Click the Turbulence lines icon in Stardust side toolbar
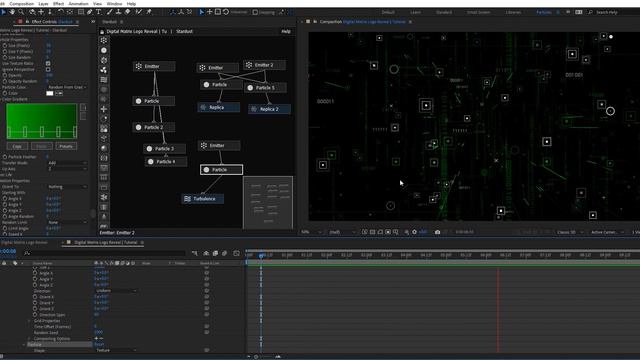The height and width of the screenshot is (360, 640). coord(104,80)
